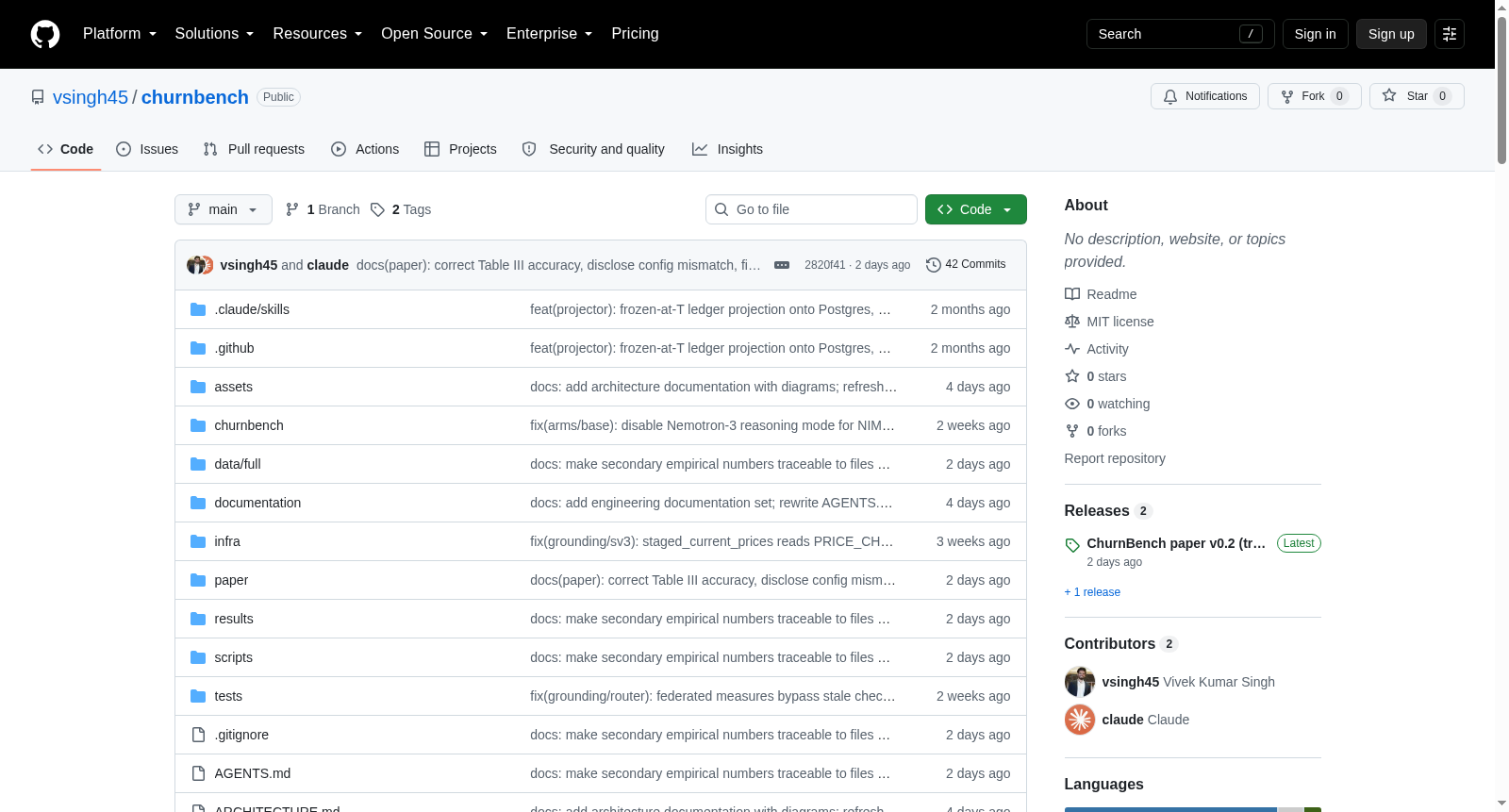1509x812 pixels.
Task: Open the Solutions menu
Action: click(214, 34)
